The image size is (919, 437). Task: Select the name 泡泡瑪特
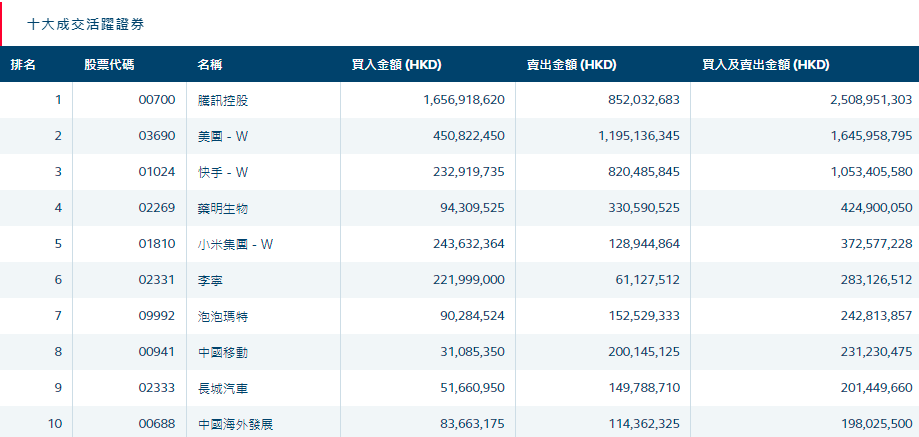pyautogui.click(x=223, y=316)
